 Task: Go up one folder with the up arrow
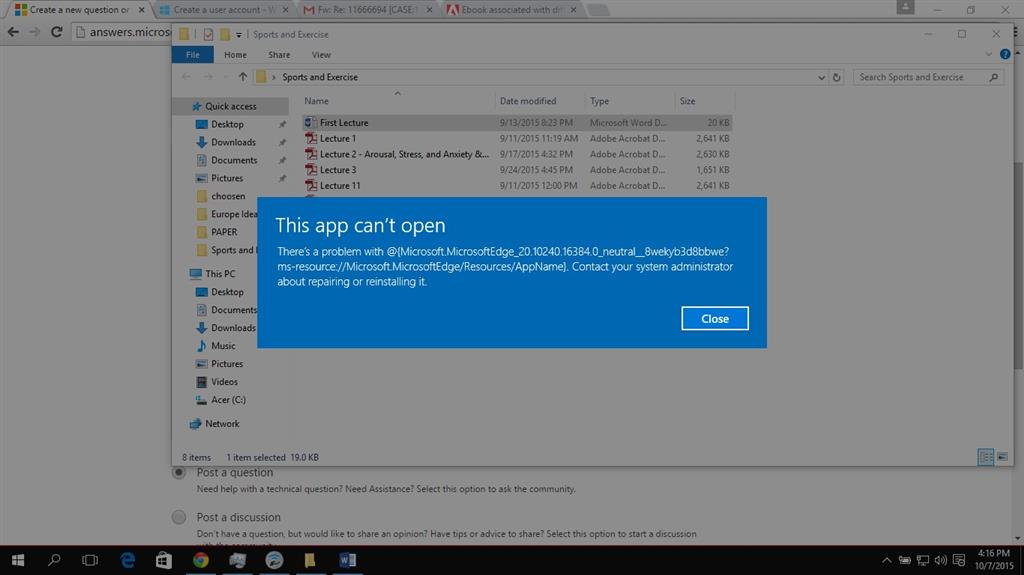click(242, 77)
